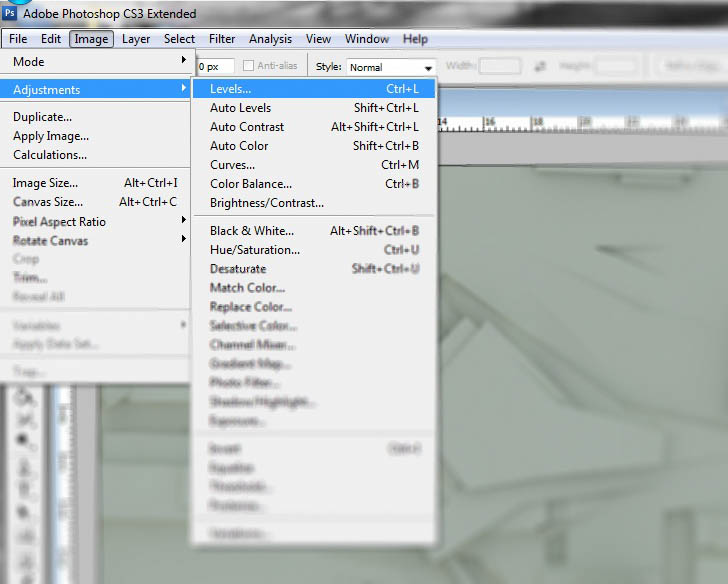
Task: Click the Photoshop Ps title bar icon
Action: 9,13
